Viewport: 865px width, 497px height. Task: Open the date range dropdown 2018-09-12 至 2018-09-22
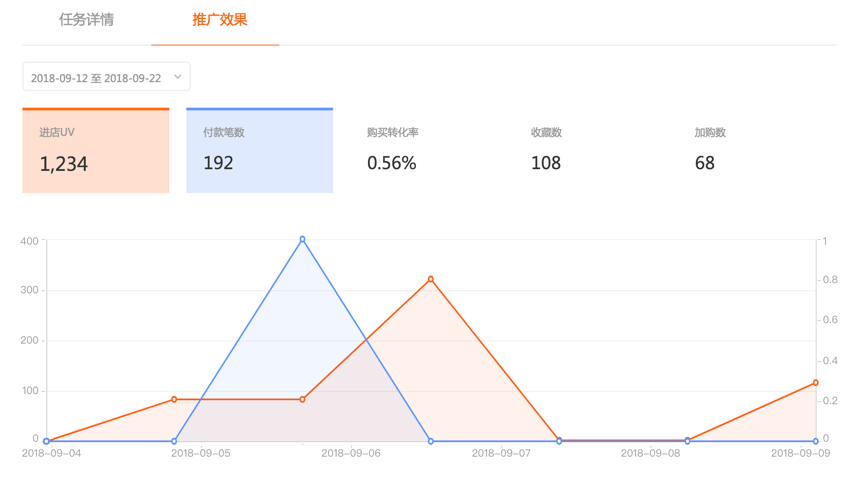pos(106,77)
